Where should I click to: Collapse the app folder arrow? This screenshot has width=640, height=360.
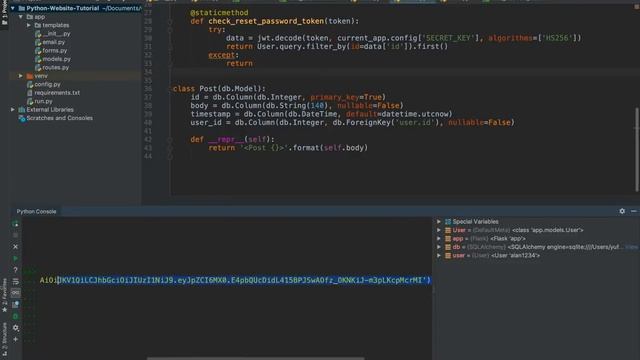coord(21,17)
